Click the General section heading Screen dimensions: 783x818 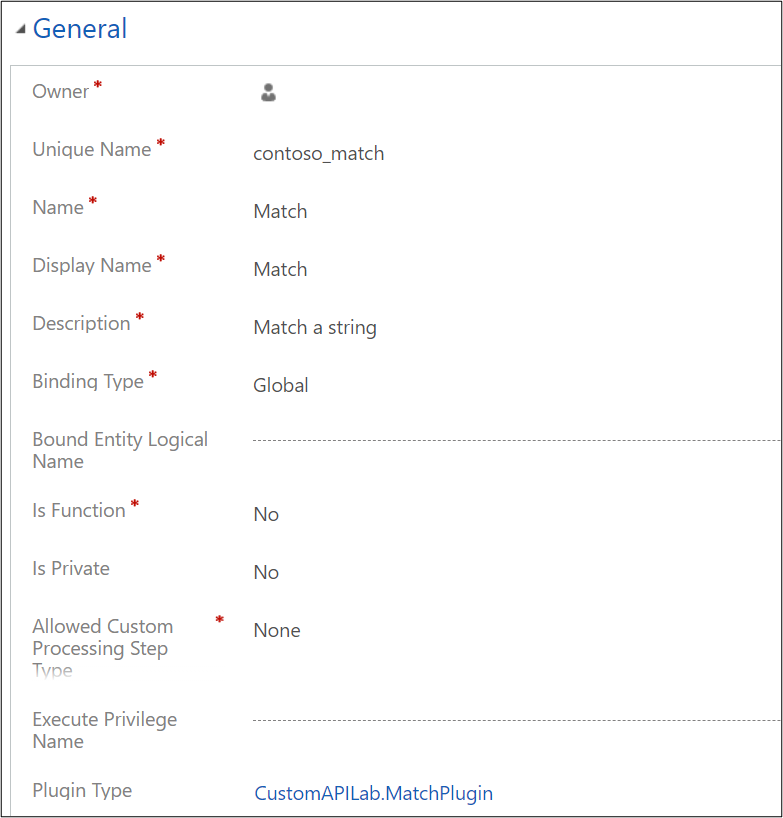click(79, 29)
